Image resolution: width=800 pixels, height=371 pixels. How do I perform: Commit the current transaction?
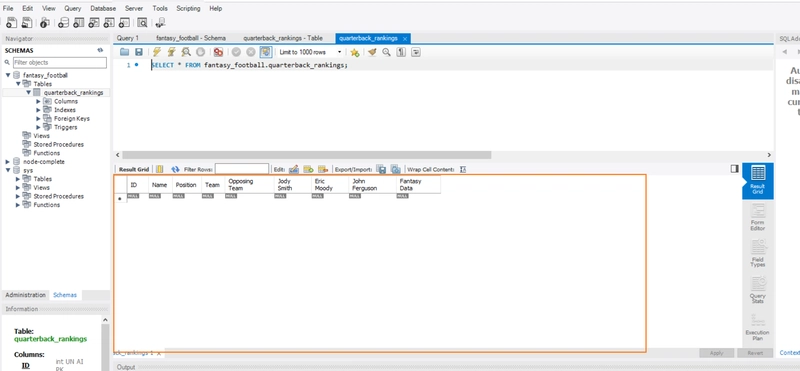pyautogui.click(x=236, y=52)
